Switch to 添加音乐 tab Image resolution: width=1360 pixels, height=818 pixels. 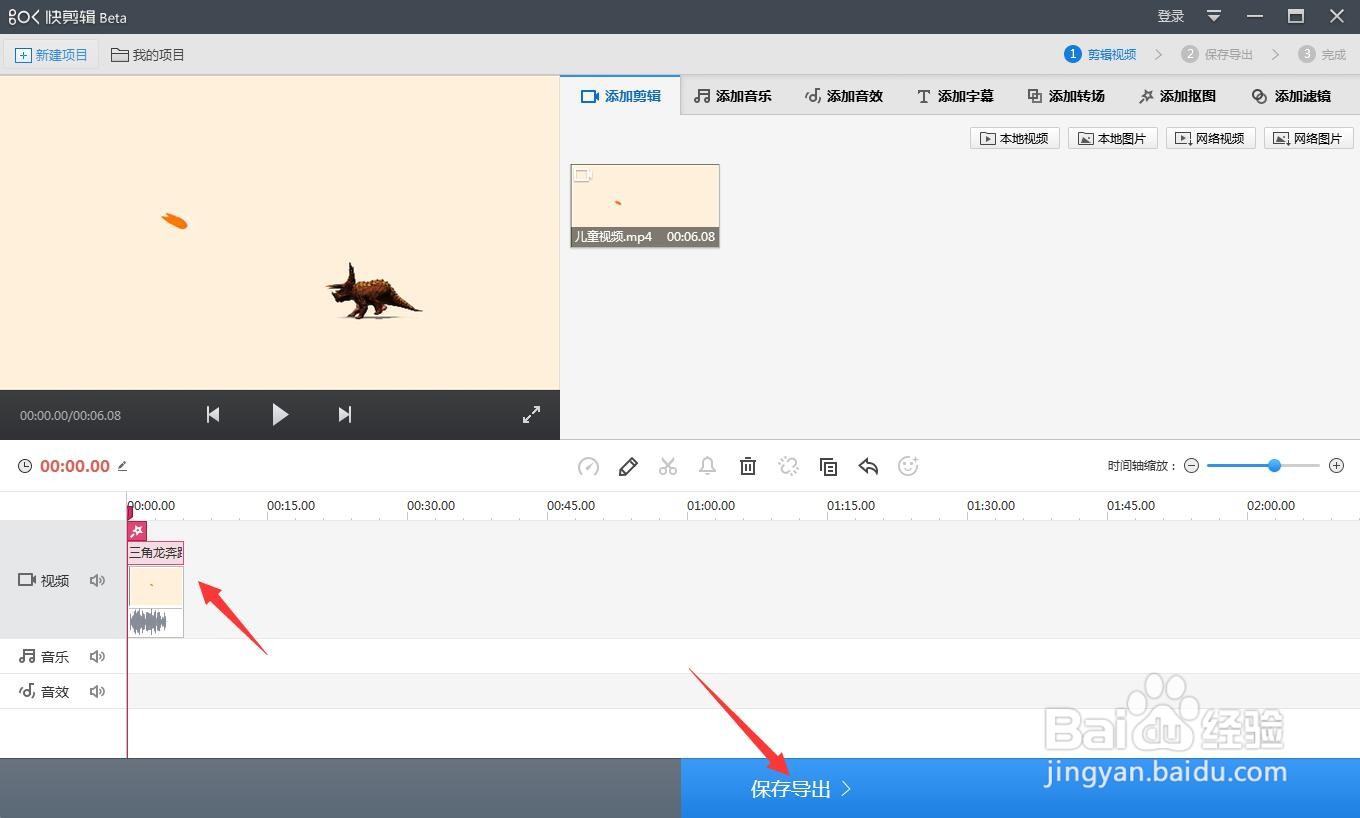coord(733,96)
